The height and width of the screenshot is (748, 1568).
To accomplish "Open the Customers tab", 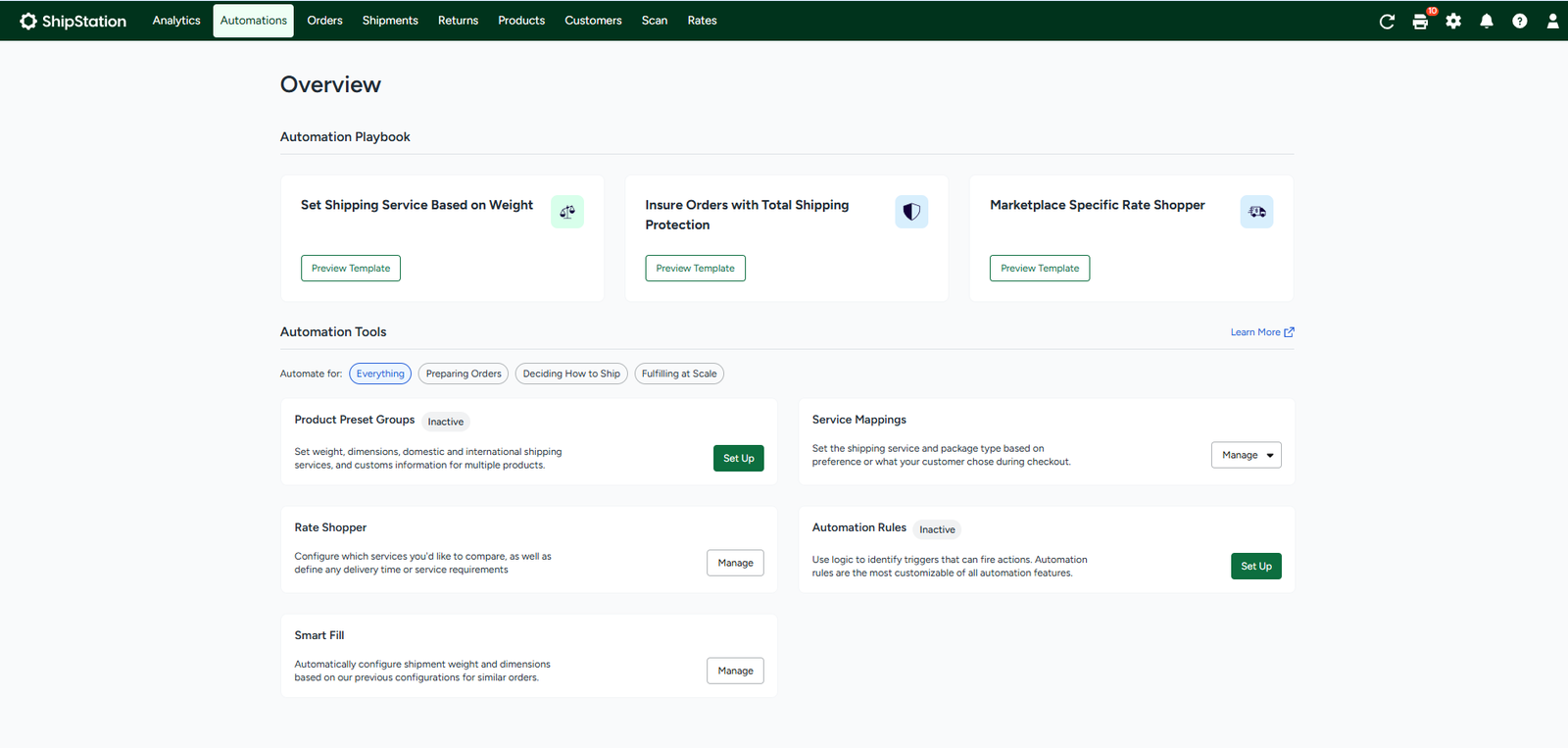I will (593, 21).
